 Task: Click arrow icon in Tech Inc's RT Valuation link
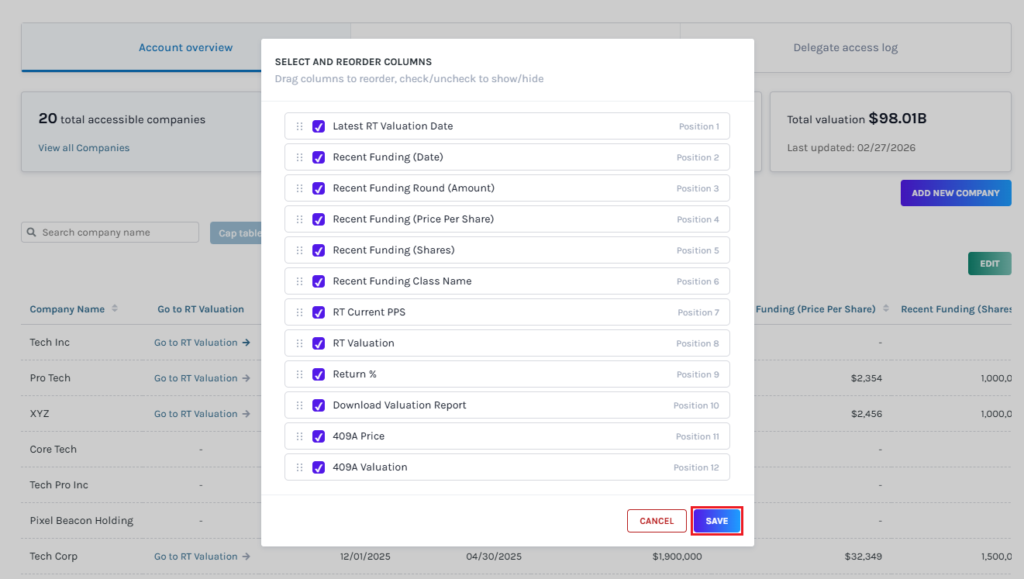click(x=246, y=343)
